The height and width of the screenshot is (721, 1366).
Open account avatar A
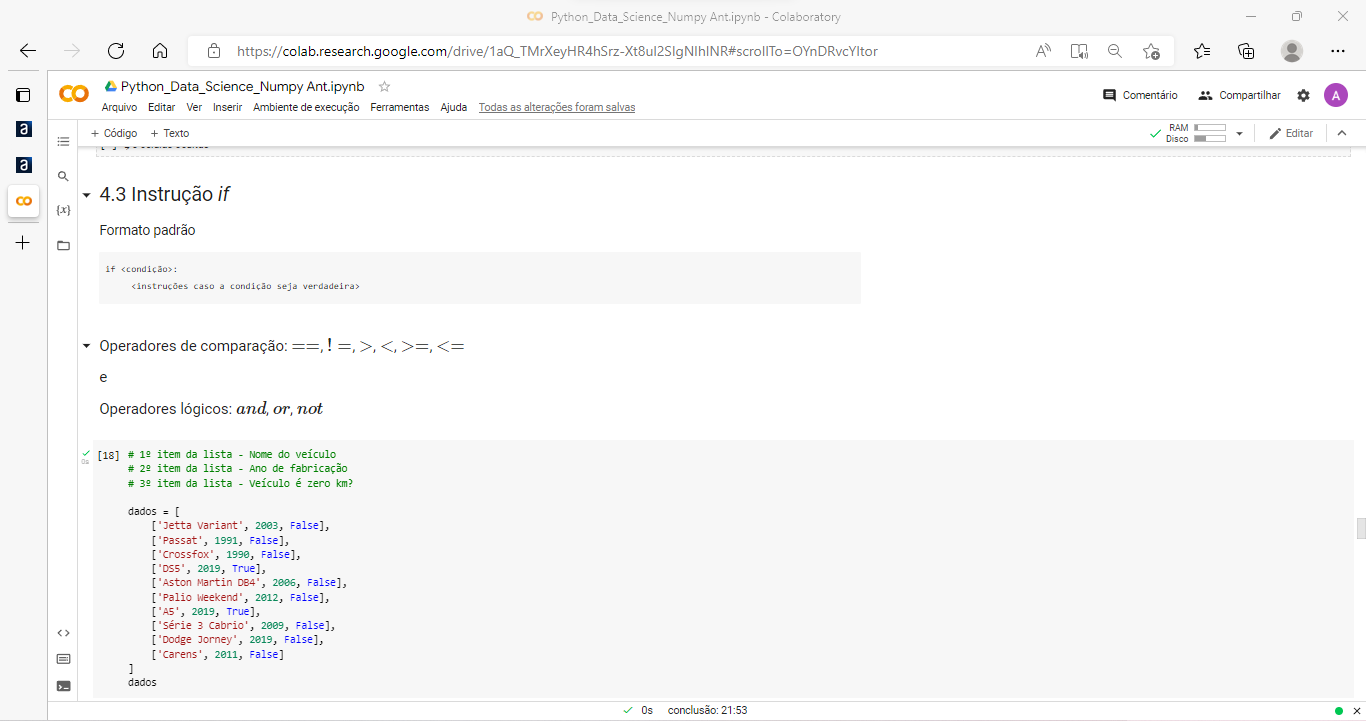point(1335,95)
